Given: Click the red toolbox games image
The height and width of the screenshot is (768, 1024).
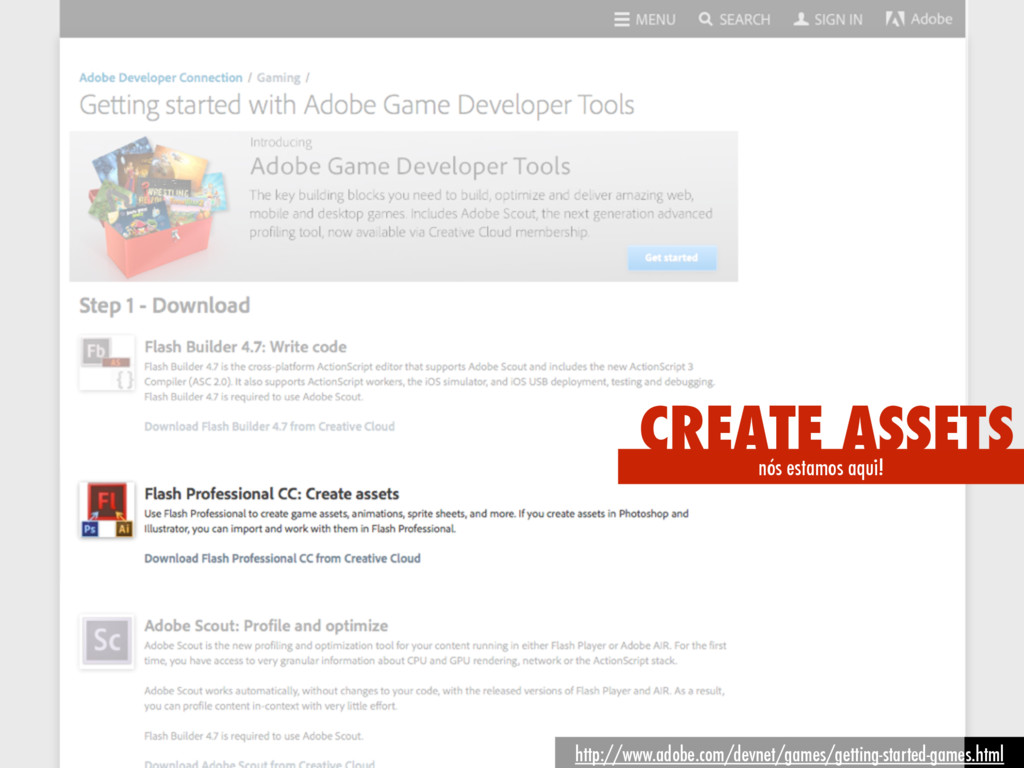Looking at the screenshot, I should click(x=159, y=206).
